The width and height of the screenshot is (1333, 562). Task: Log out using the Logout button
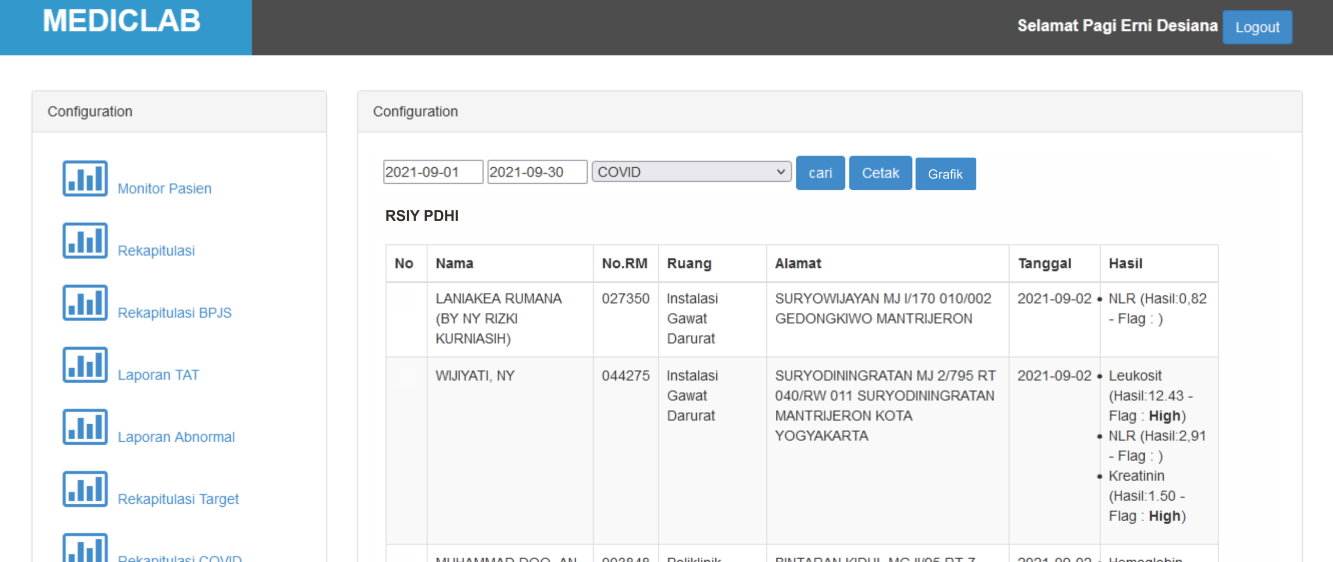click(x=1256, y=27)
